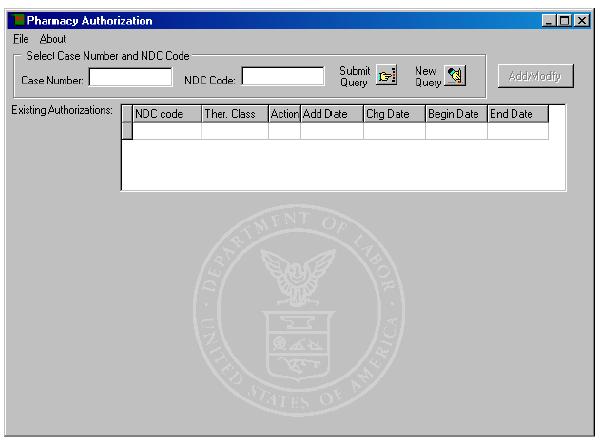Click the New Query icon button
602x443 pixels.
[x=455, y=76]
